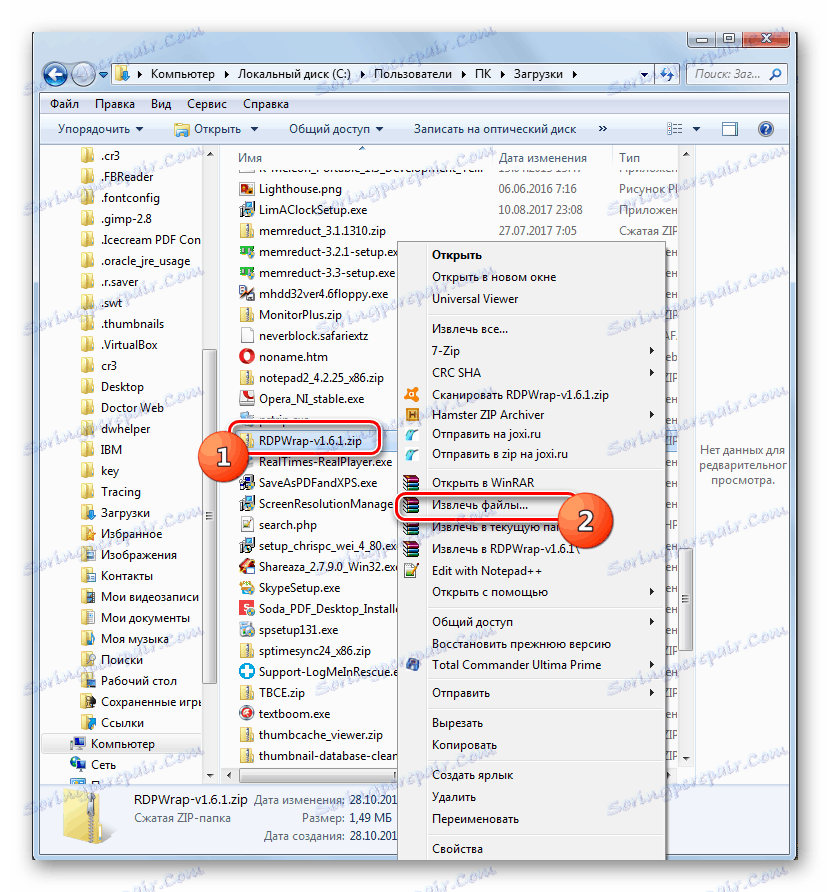This screenshot has height=892, width=830.
Task: Open the Файл menu
Action: click(x=64, y=104)
